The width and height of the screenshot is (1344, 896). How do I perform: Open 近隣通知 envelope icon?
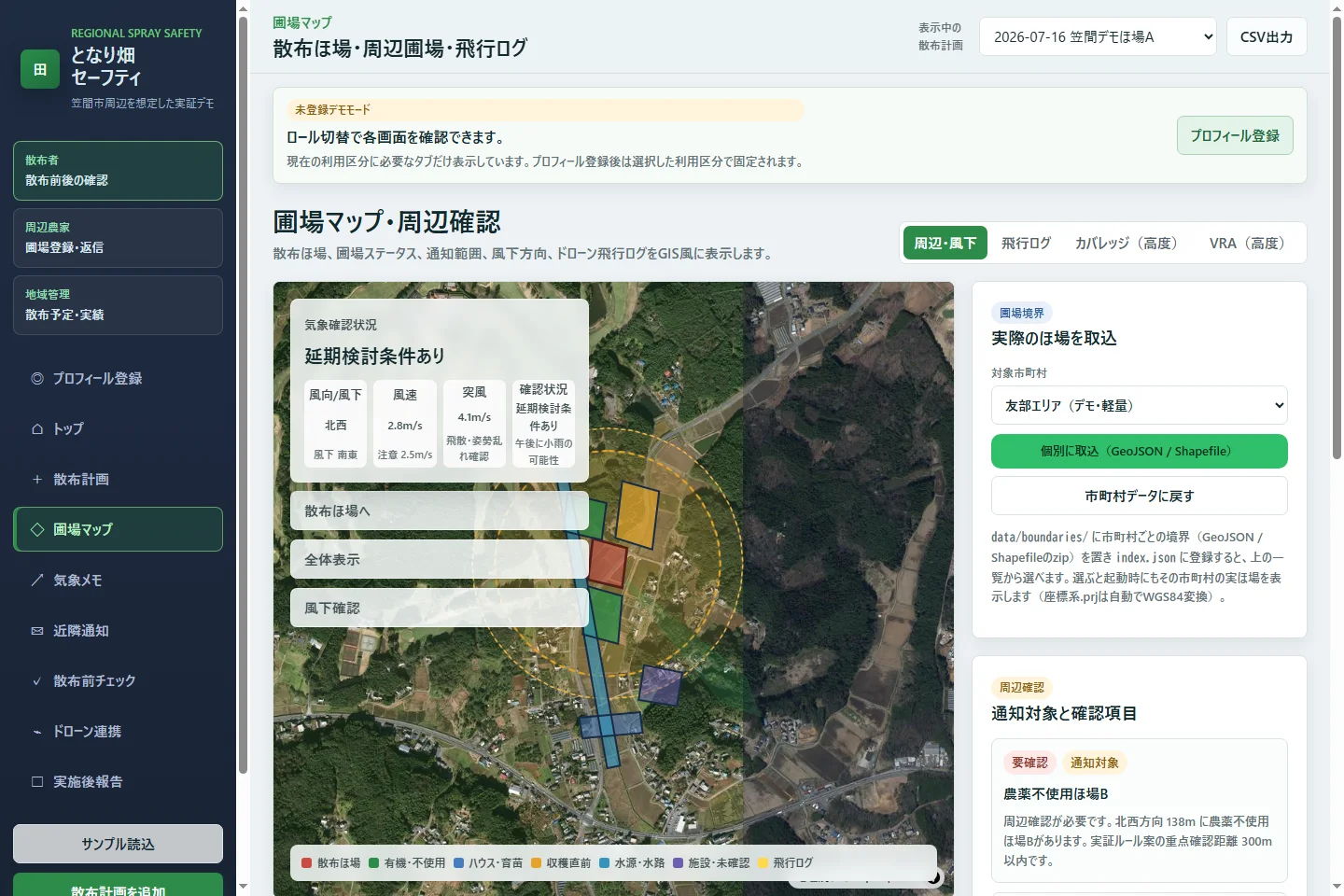[x=37, y=630]
